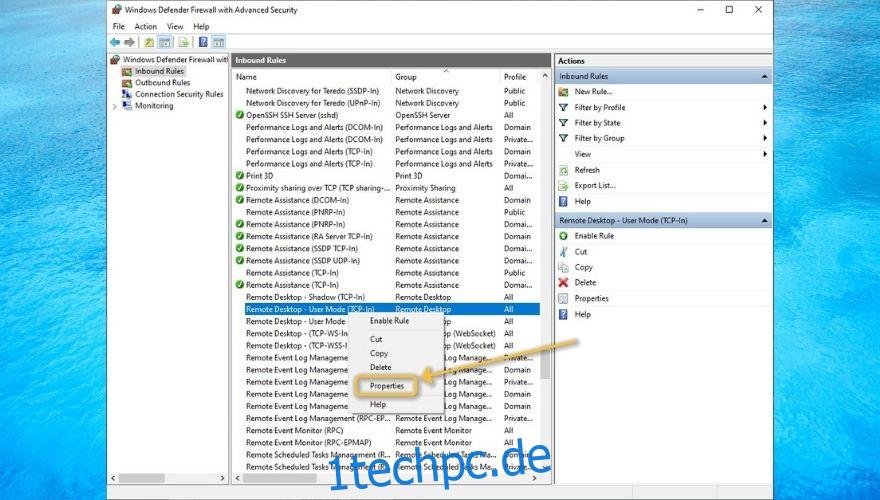The height and width of the screenshot is (500, 880).
Task: Select Remote Assistance (SSDP UDP-In) rule
Action: click(x=303, y=261)
